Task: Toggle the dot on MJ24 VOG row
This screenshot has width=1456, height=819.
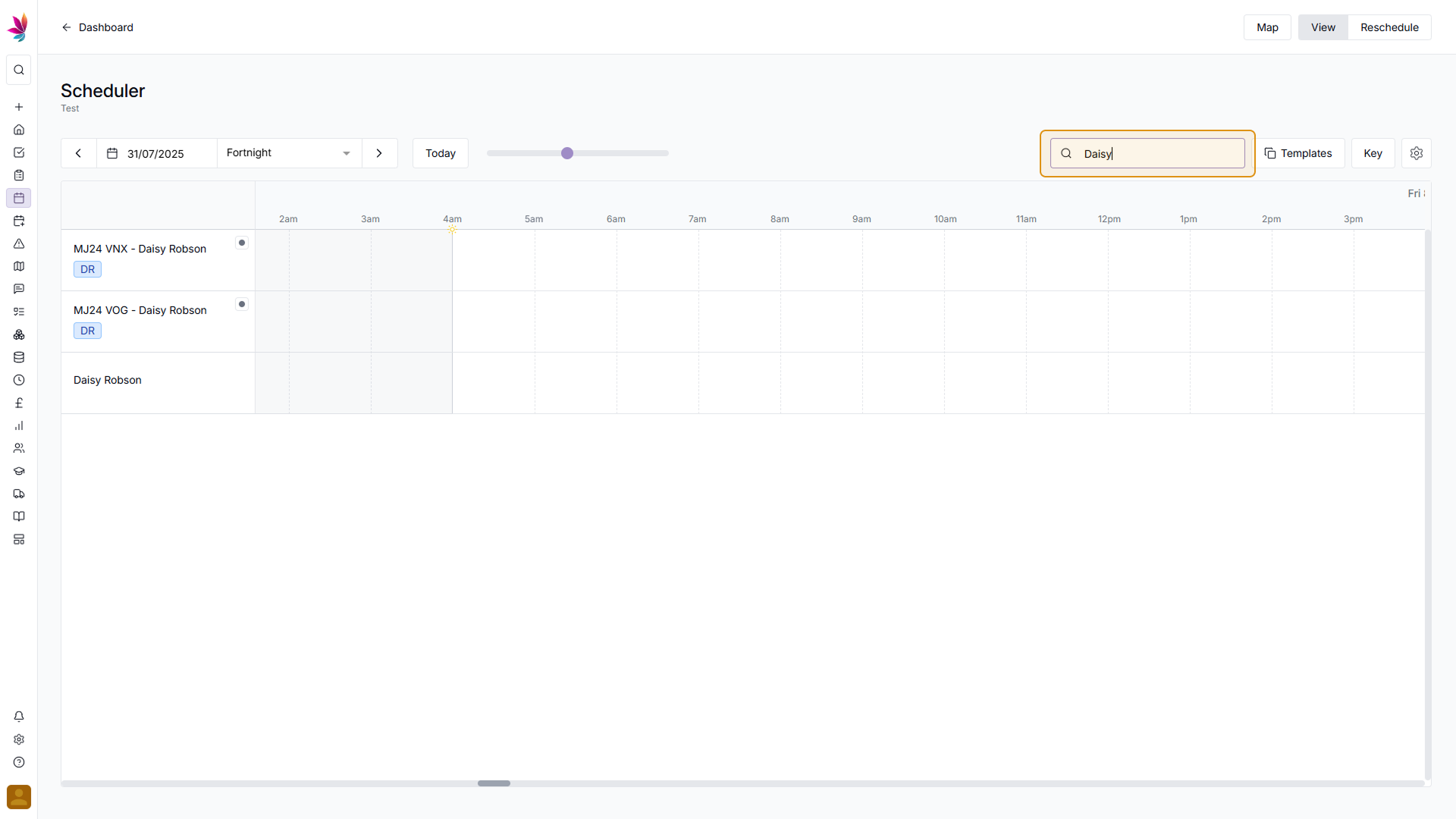Action: tap(242, 304)
